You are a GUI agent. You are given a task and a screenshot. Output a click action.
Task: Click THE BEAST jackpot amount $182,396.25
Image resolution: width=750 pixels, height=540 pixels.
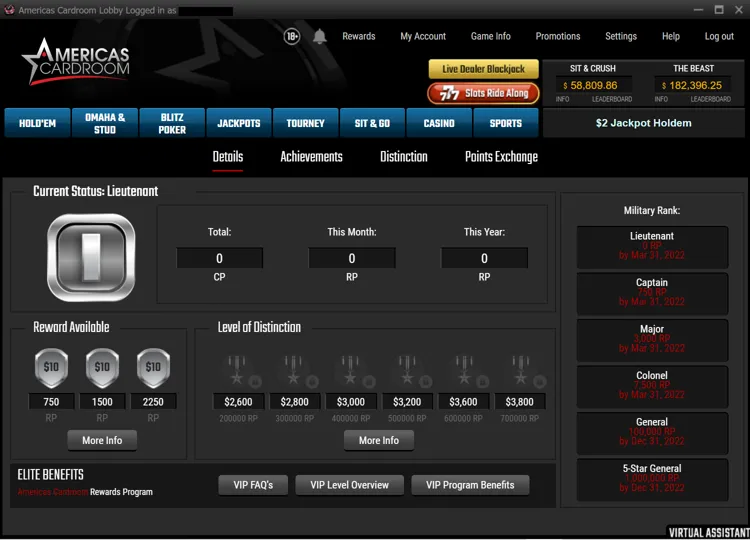tap(692, 86)
